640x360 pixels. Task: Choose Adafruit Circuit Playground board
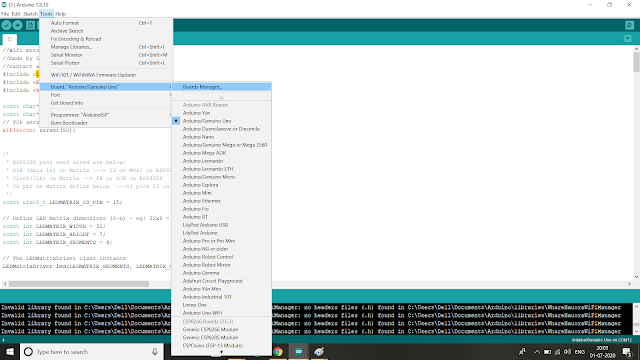(x=222, y=281)
